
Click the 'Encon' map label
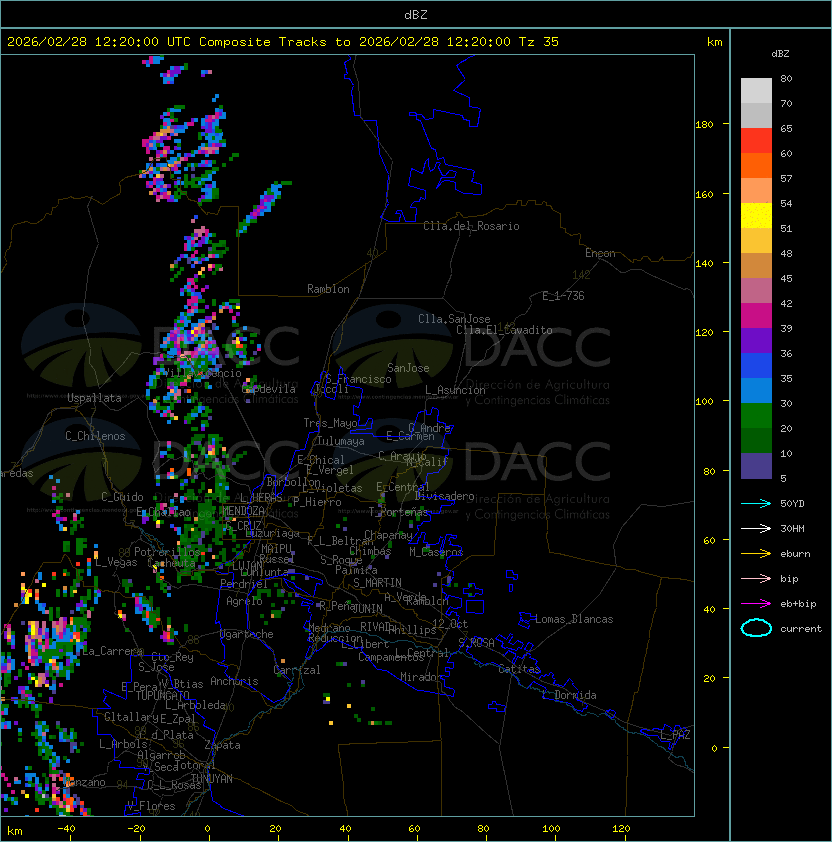(600, 253)
